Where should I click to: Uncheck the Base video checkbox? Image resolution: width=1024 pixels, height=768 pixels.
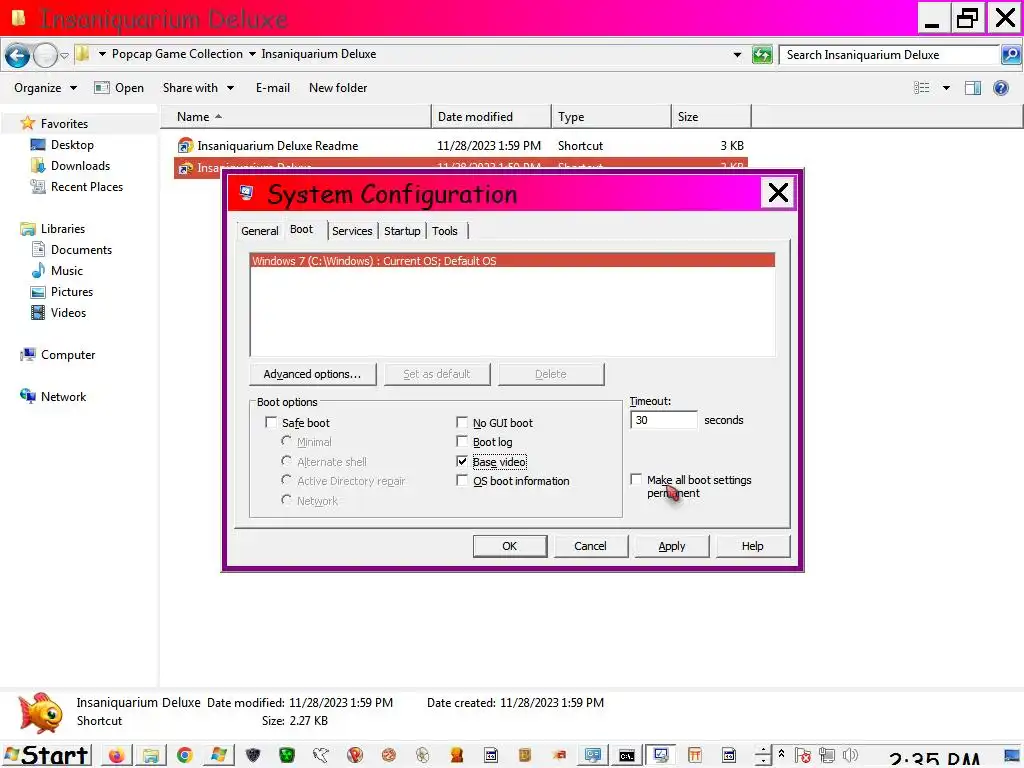(462, 461)
